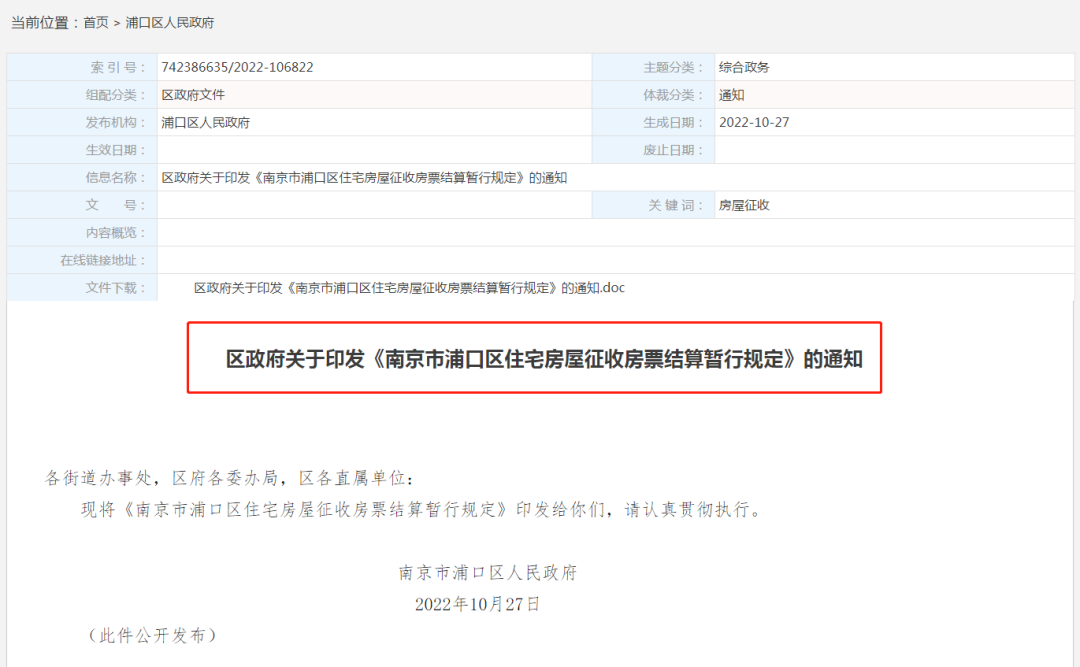This screenshot has height=667, width=1080.
Task: Click 通知 genre category value
Action: [x=732, y=95]
